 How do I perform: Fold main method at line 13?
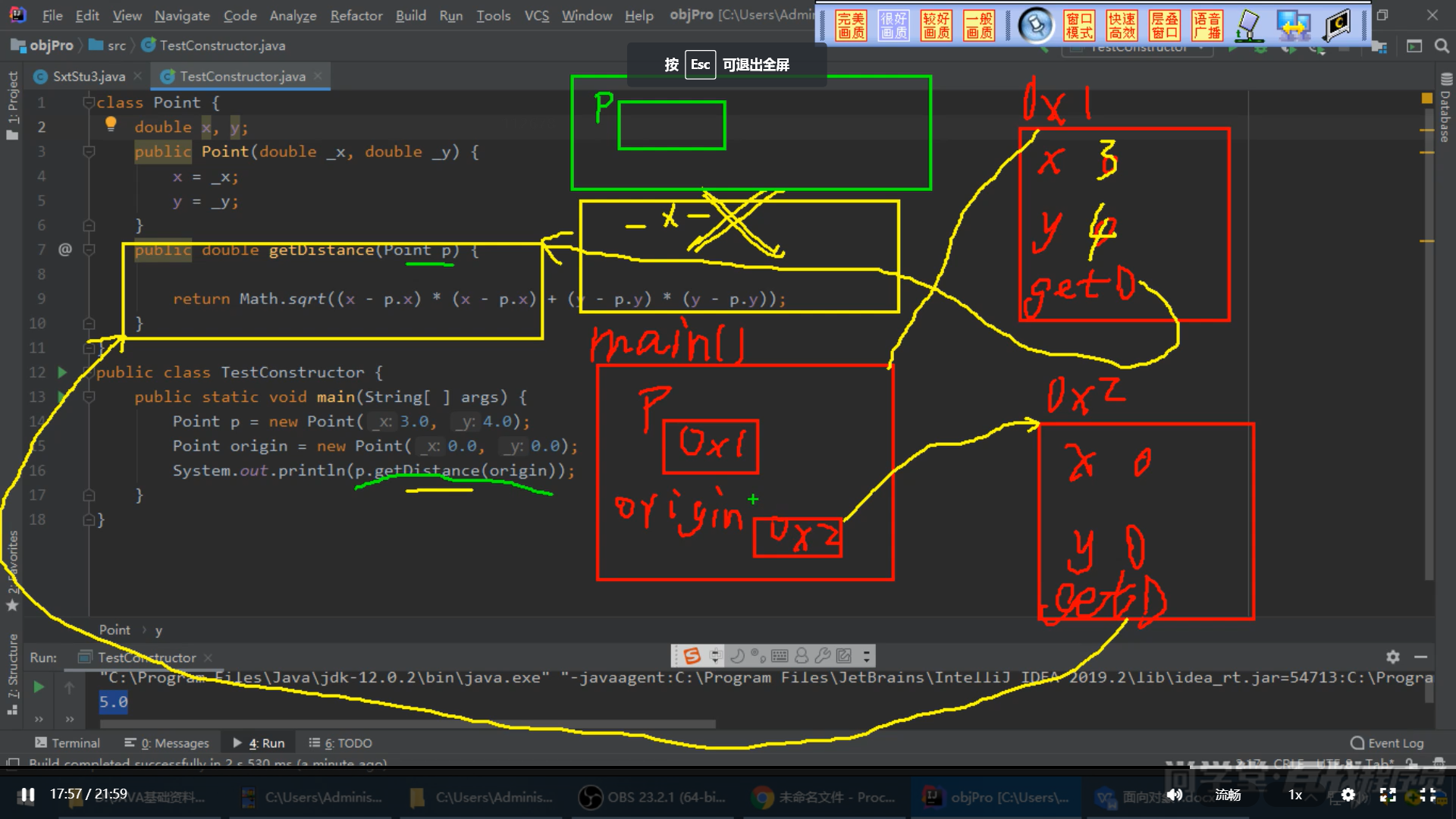pyautogui.click(x=89, y=397)
